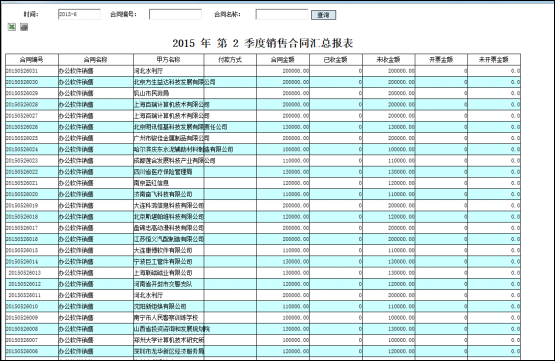Click party name 河南省开封市交警支队

163,284
